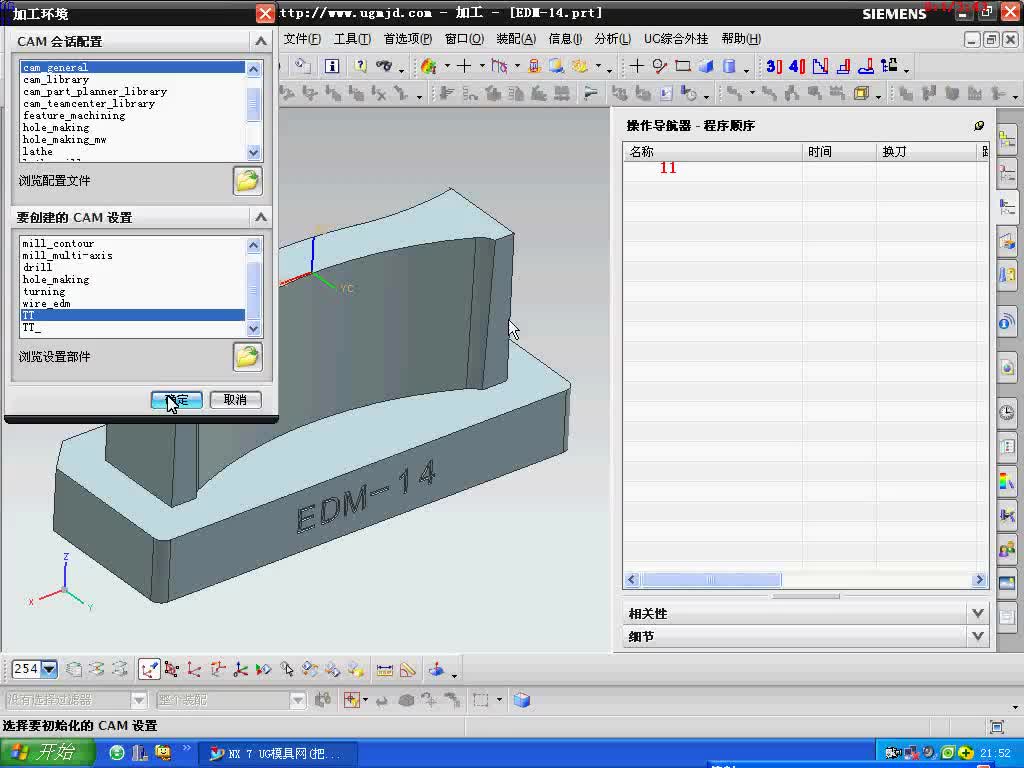
Task: Open the 254 layer dropdown
Action: pos(50,669)
